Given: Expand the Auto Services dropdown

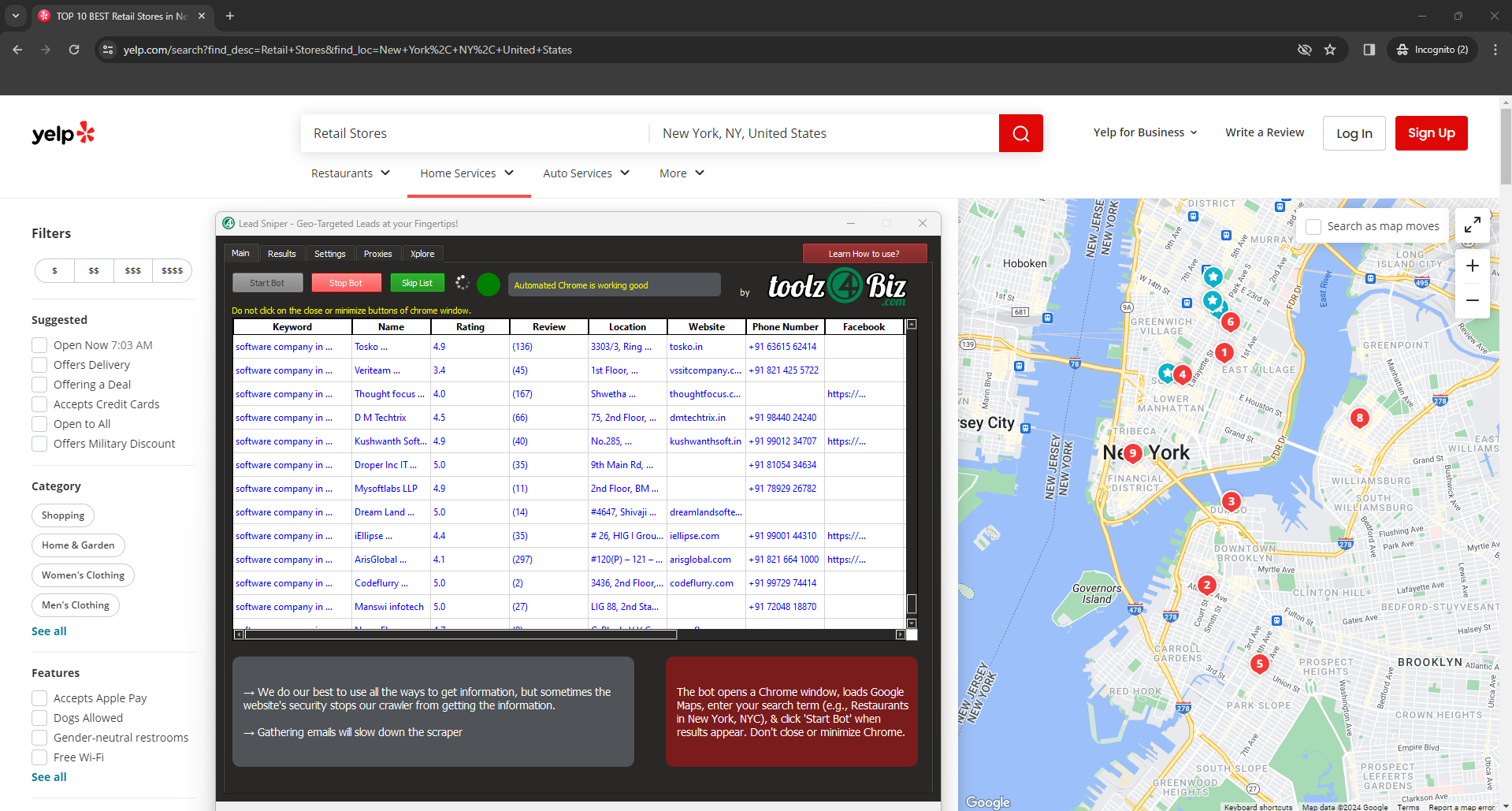Looking at the screenshot, I should point(586,173).
